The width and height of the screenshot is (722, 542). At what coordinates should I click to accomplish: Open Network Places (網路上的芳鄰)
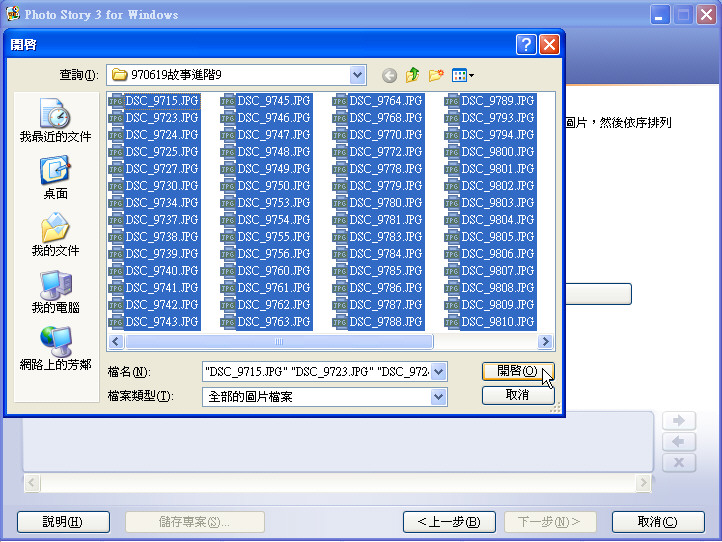(56, 350)
